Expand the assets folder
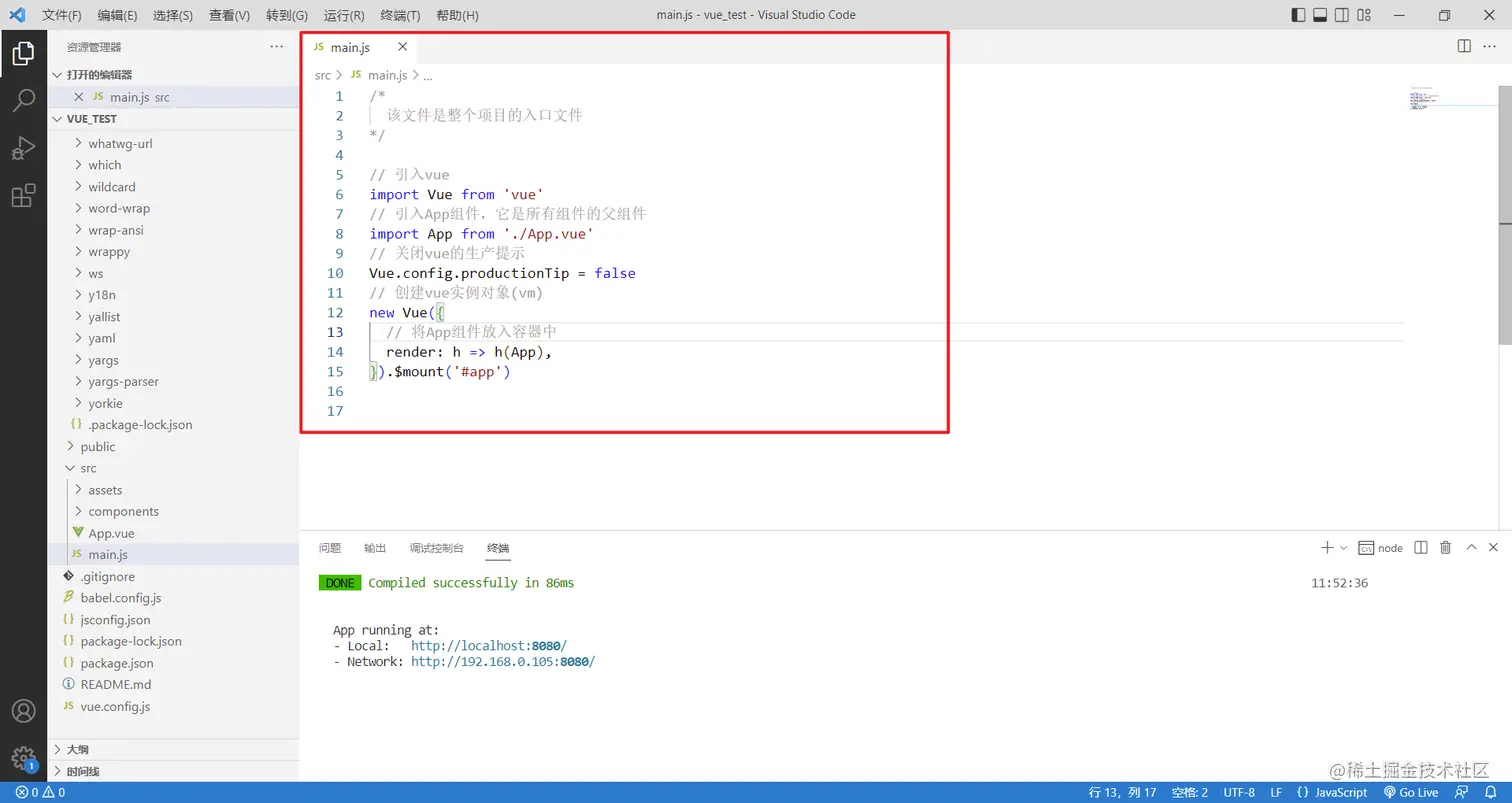The width and height of the screenshot is (1512, 803). pos(174,490)
